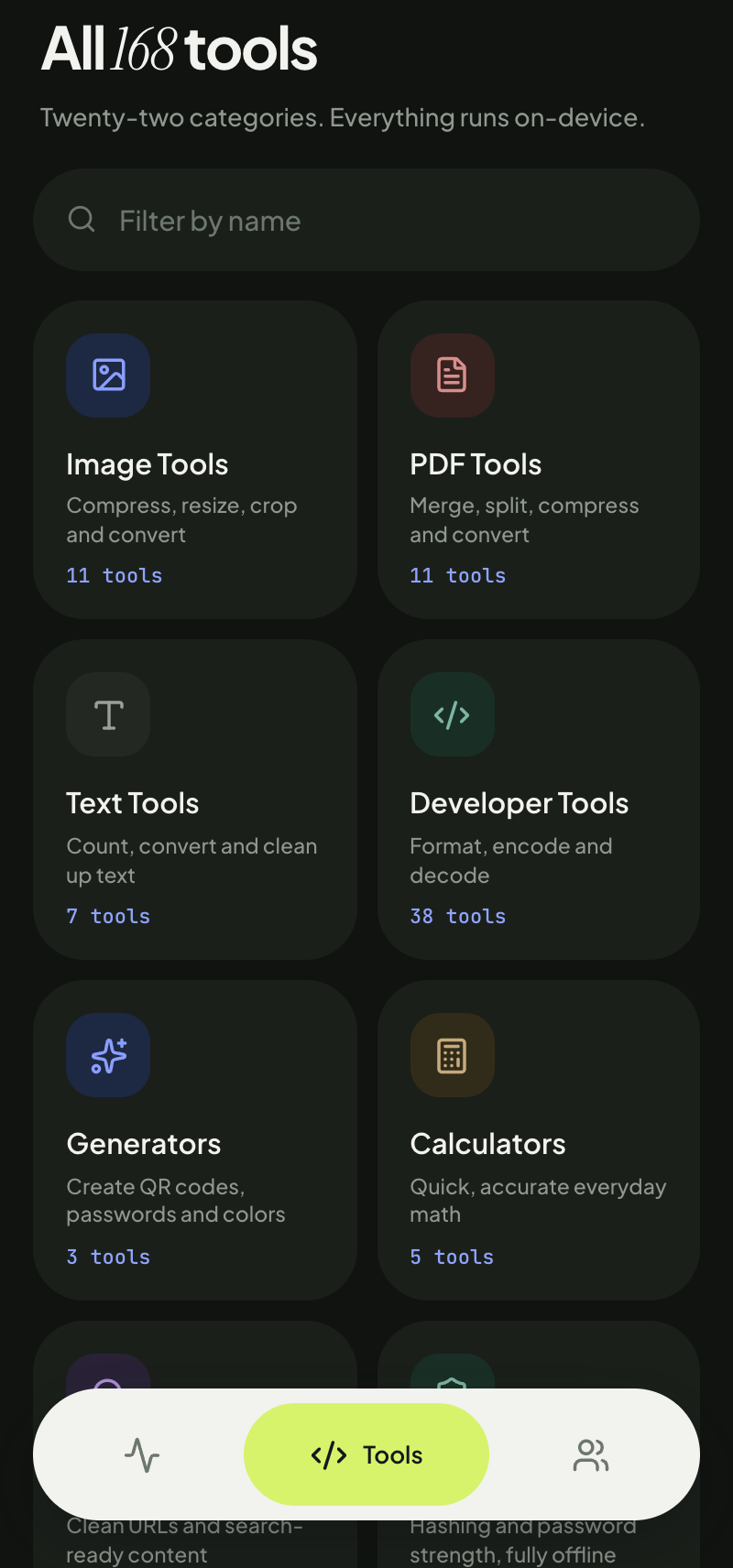Click the Generators sparkle icon

(x=108, y=1055)
